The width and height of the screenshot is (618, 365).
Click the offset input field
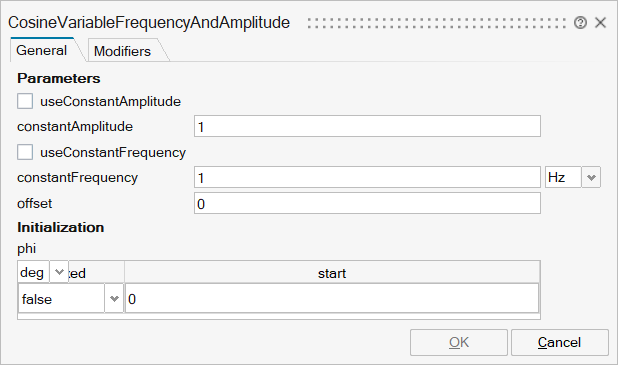tap(367, 203)
